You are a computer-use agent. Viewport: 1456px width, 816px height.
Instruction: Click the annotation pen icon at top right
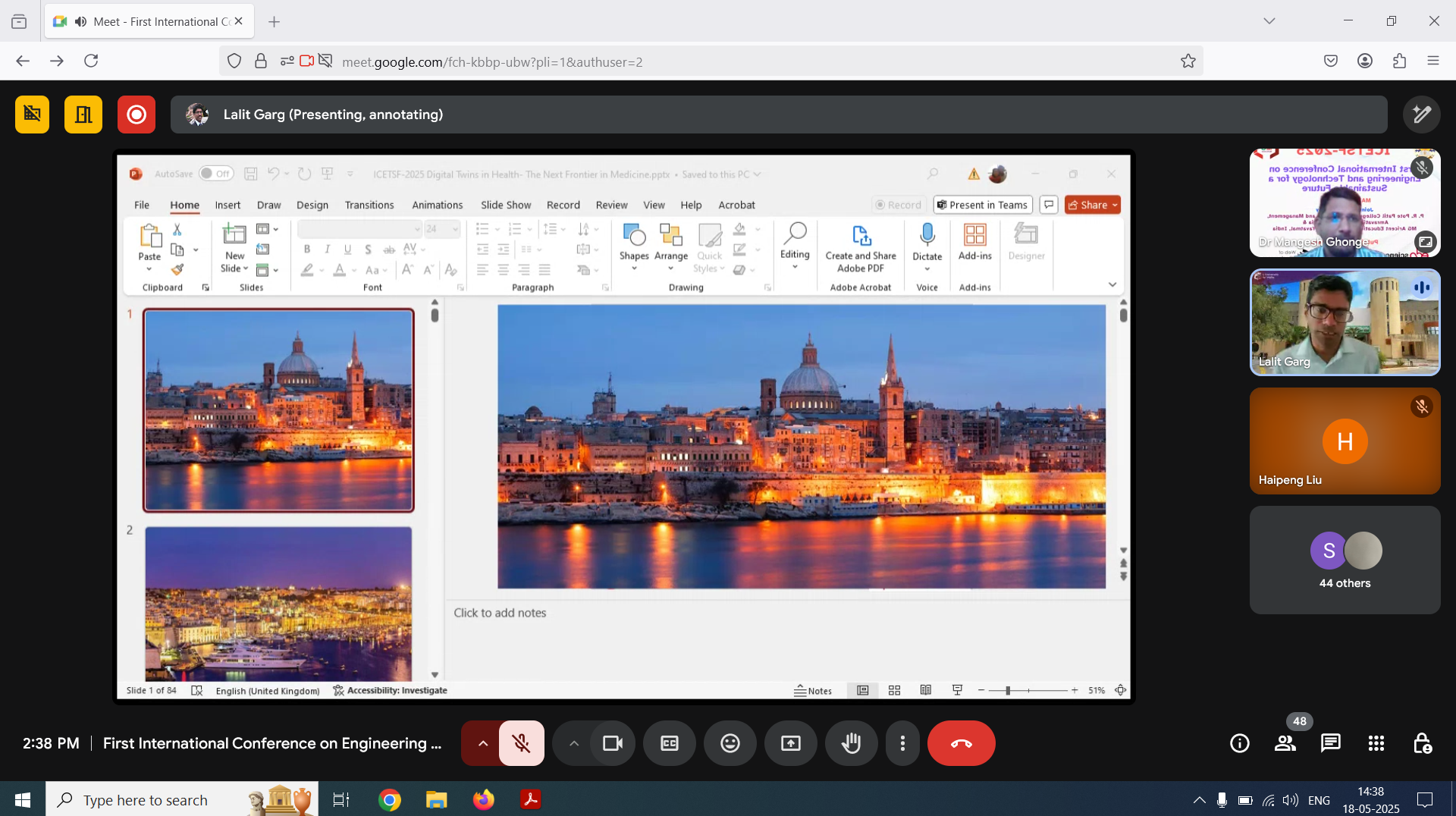[x=1421, y=115]
